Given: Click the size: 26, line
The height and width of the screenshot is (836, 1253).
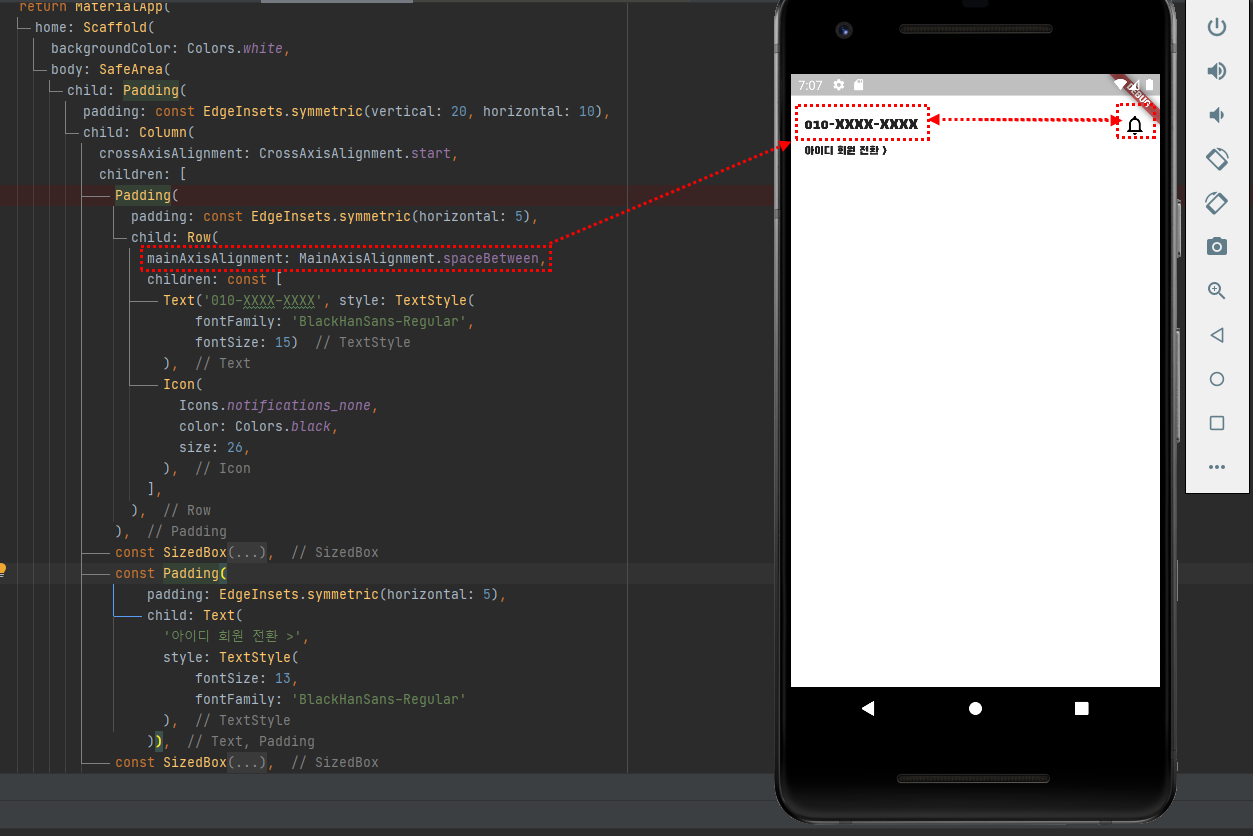Looking at the screenshot, I should tap(215, 447).
